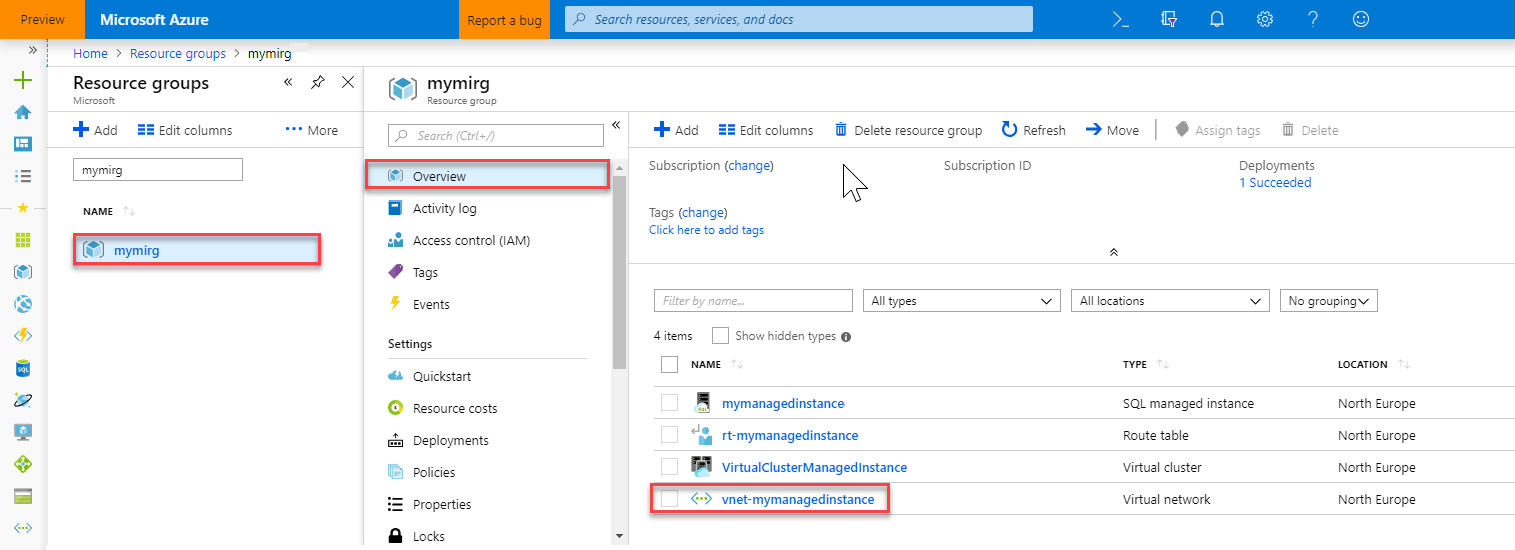Open 1 Succeeded deployments link

1275,183
